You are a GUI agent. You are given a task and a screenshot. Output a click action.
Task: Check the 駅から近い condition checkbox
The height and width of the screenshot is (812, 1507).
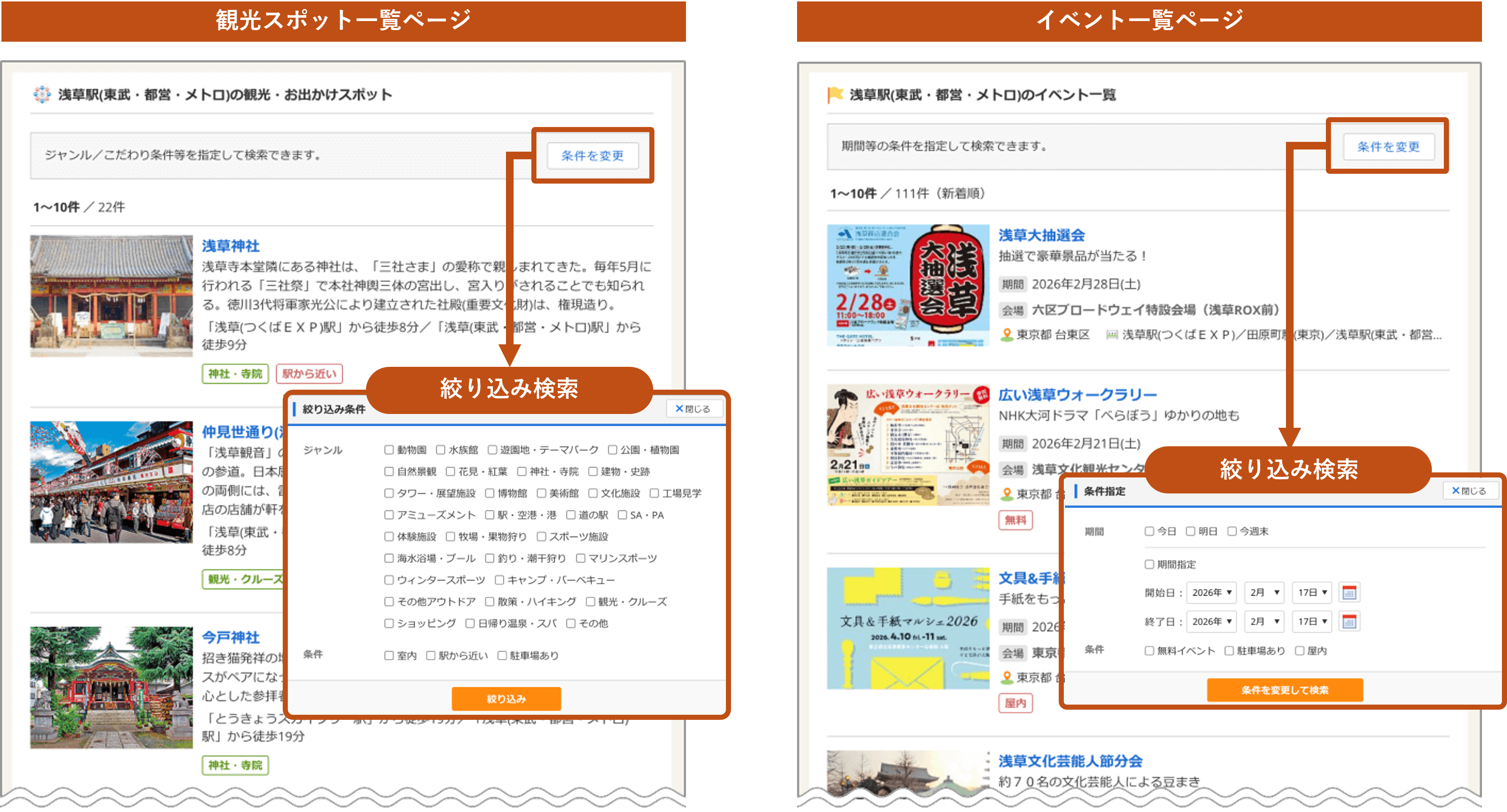430,655
